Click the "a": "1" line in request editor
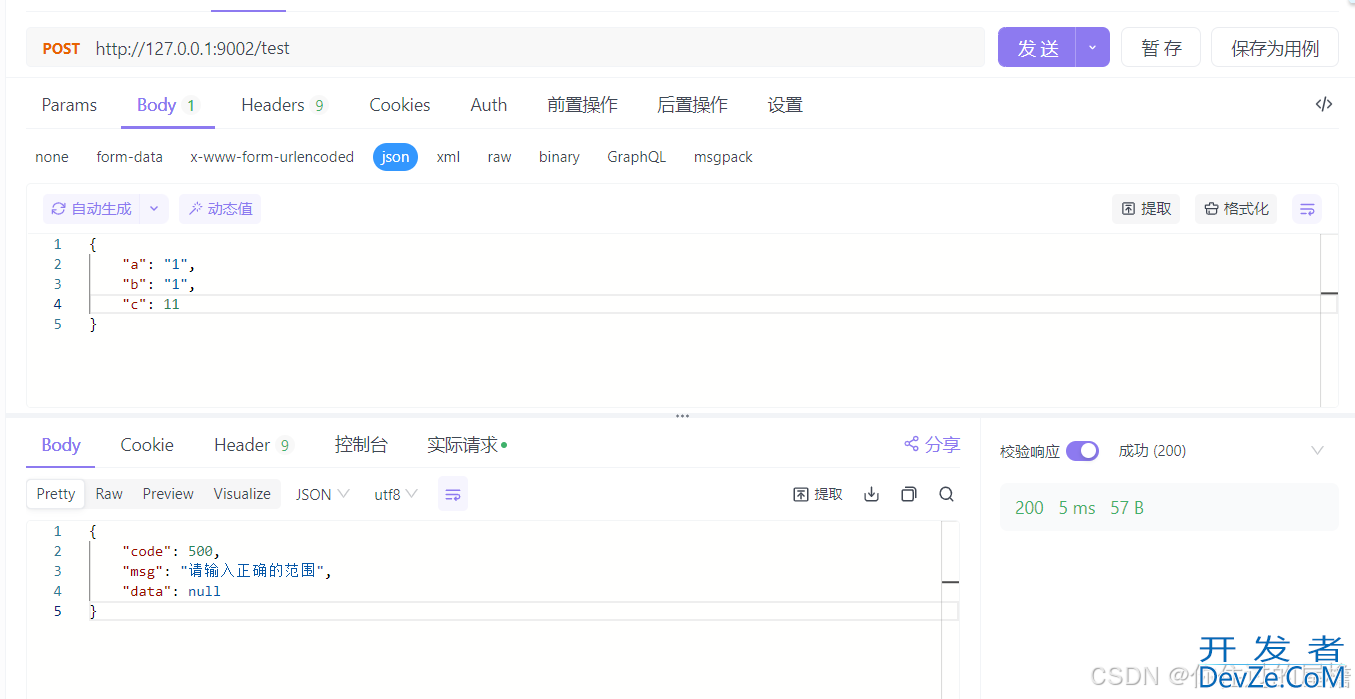The image size is (1355, 699). point(158,264)
